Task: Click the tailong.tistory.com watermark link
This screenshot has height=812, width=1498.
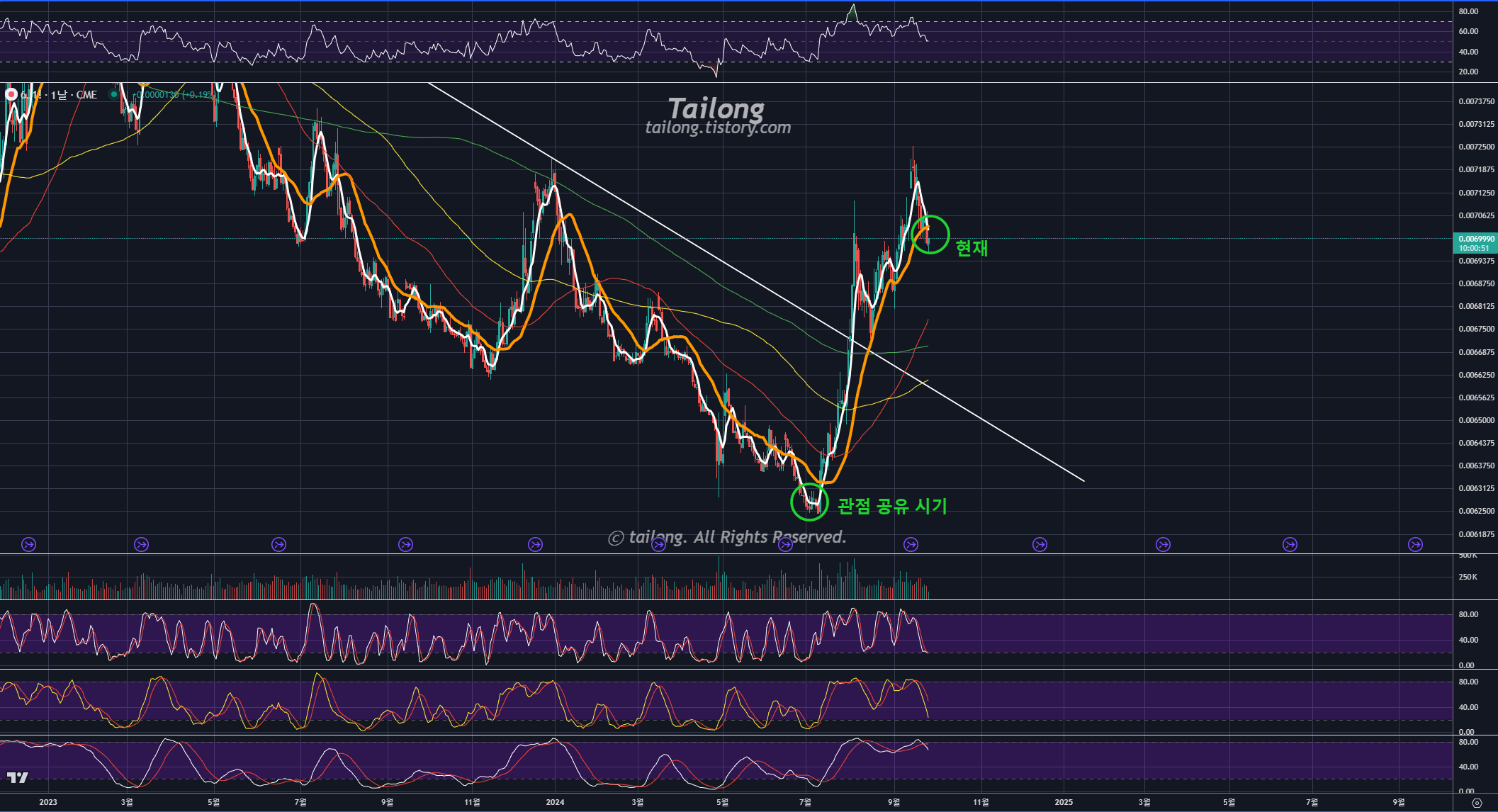Action: [x=717, y=128]
